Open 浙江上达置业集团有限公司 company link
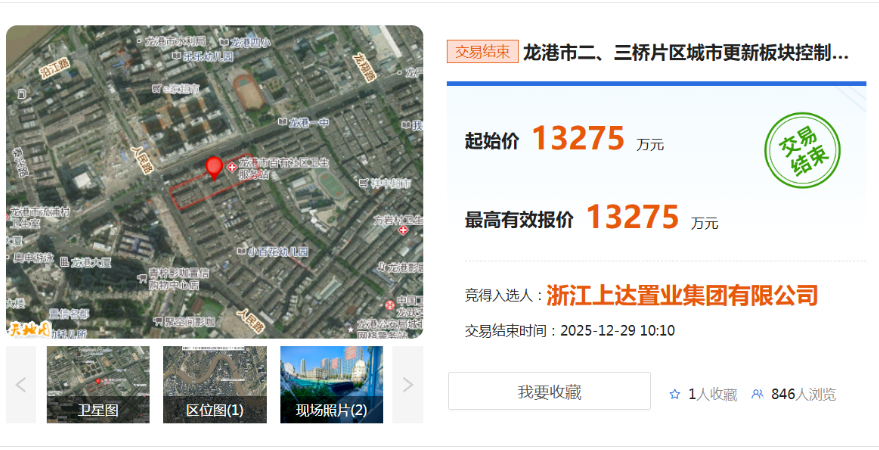 coord(683,295)
